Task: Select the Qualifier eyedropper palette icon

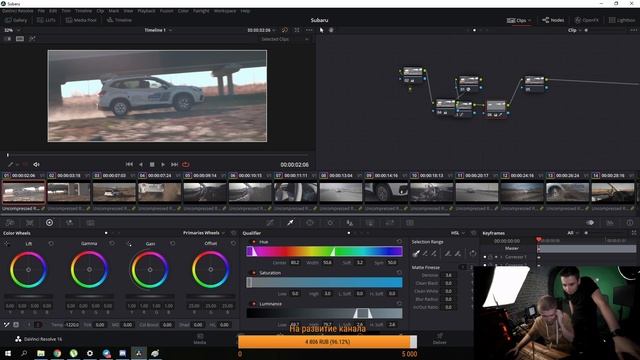Action: [290, 223]
